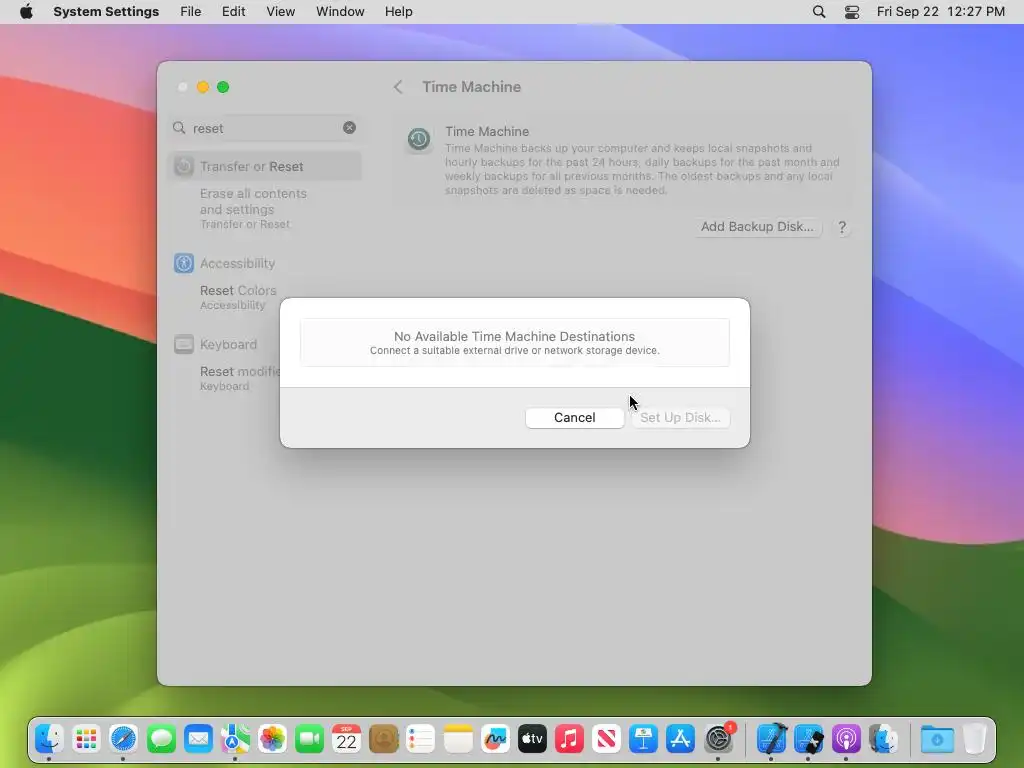Image resolution: width=1024 pixels, height=768 pixels.
Task: Select Keyboard in the sidebar
Action: [264, 344]
